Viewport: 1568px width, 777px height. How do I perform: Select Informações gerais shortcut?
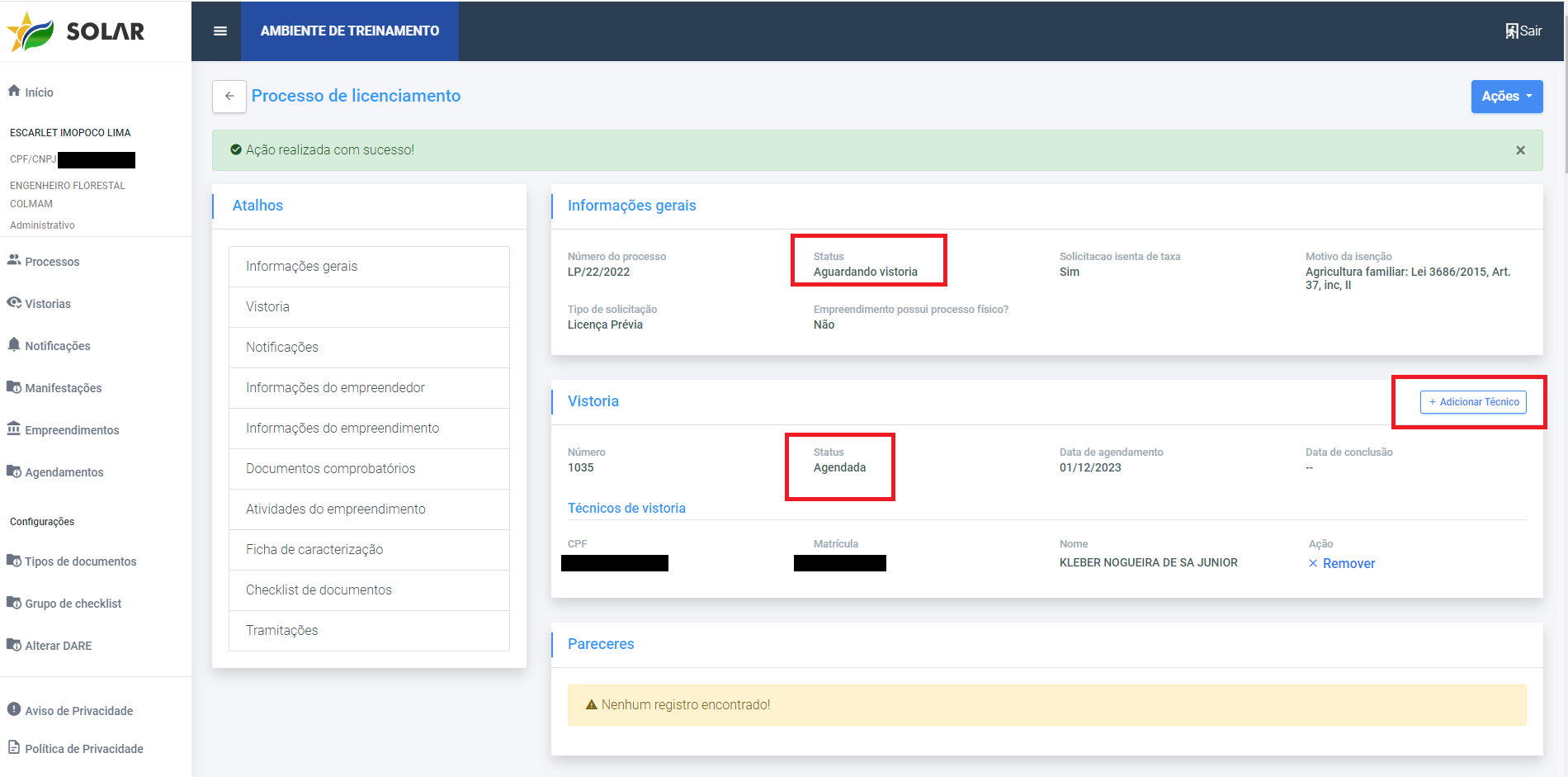coord(369,267)
